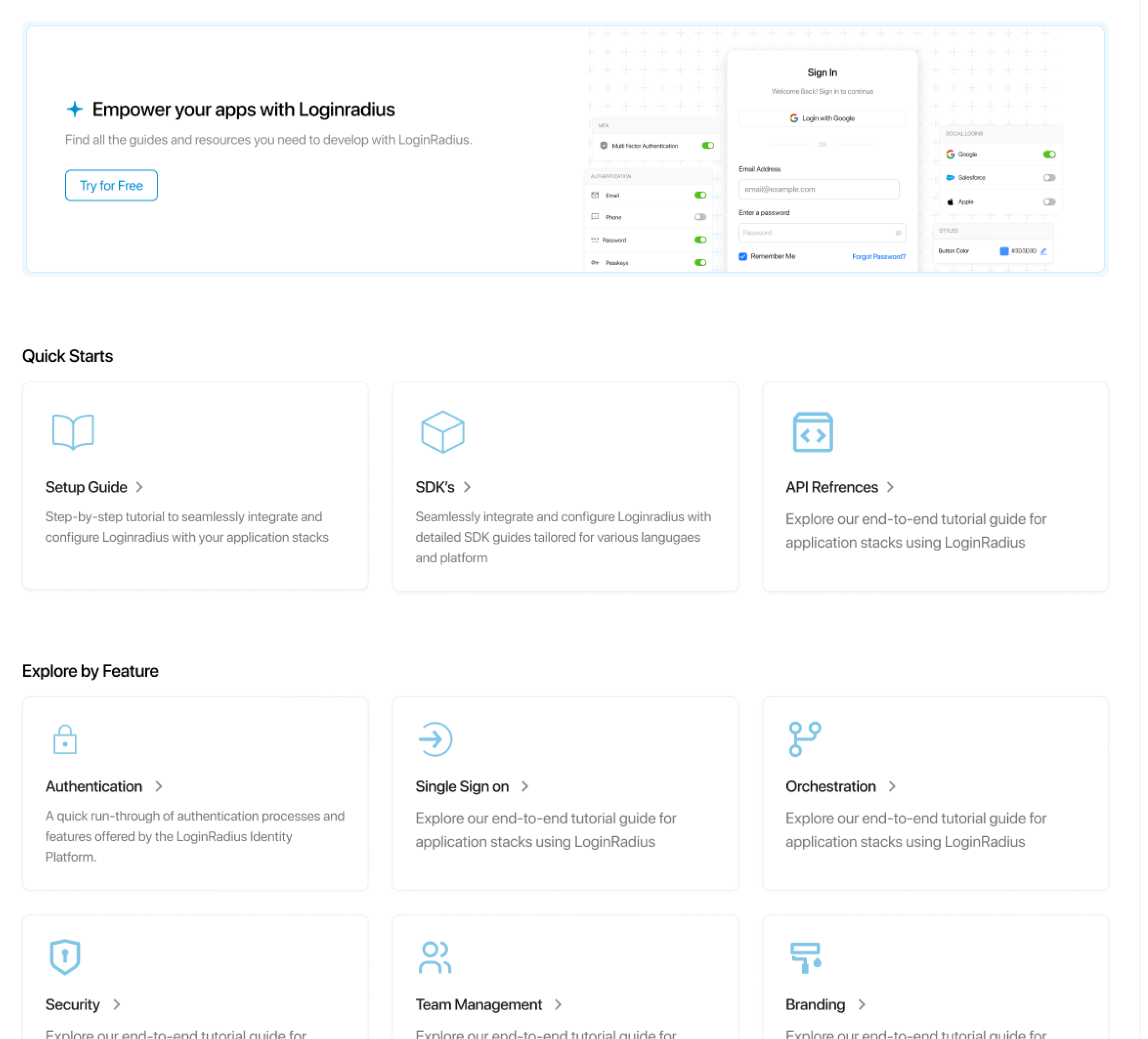The image size is (1148, 1039).
Task: Enable the Salesforce social login switch
Action: tap(1050, 178)
